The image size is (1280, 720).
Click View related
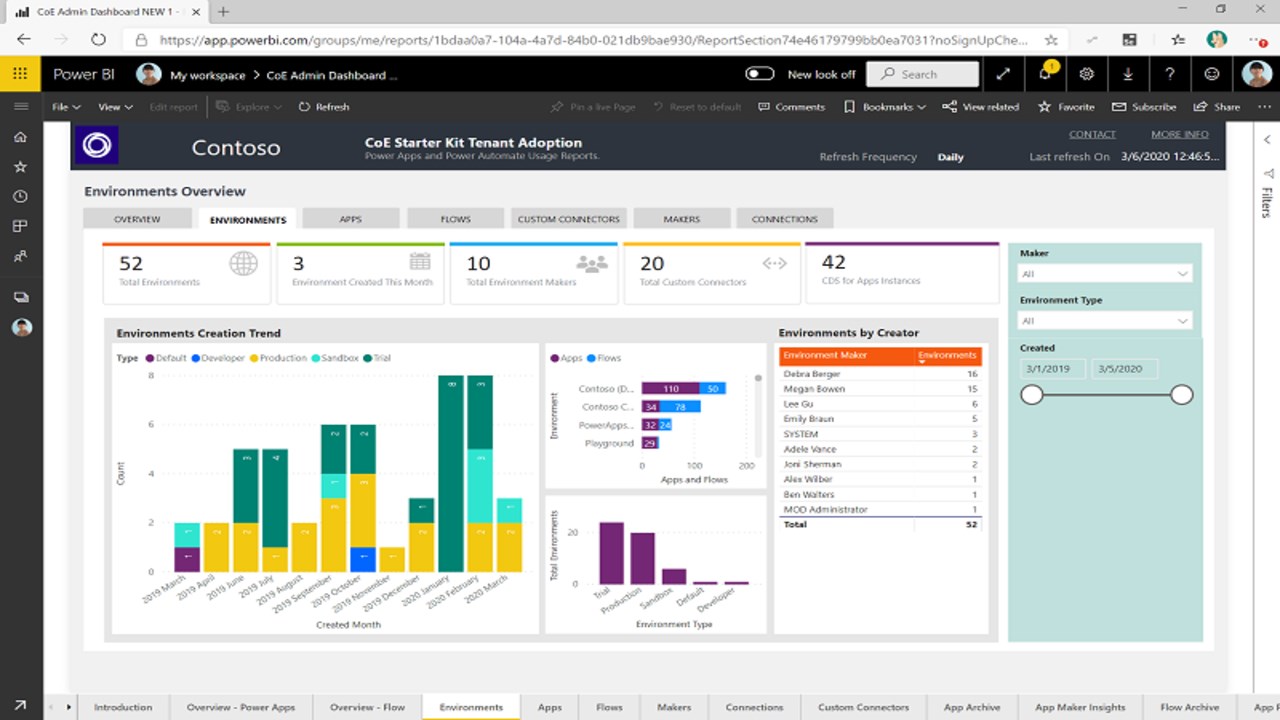pyautogui.click(x=981, y=107)
